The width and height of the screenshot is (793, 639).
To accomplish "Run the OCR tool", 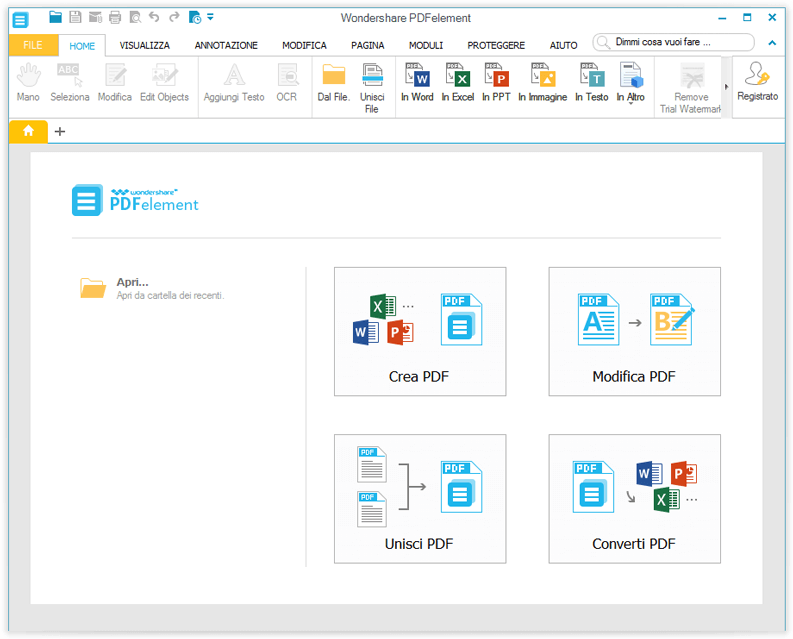I will [287, 83].
